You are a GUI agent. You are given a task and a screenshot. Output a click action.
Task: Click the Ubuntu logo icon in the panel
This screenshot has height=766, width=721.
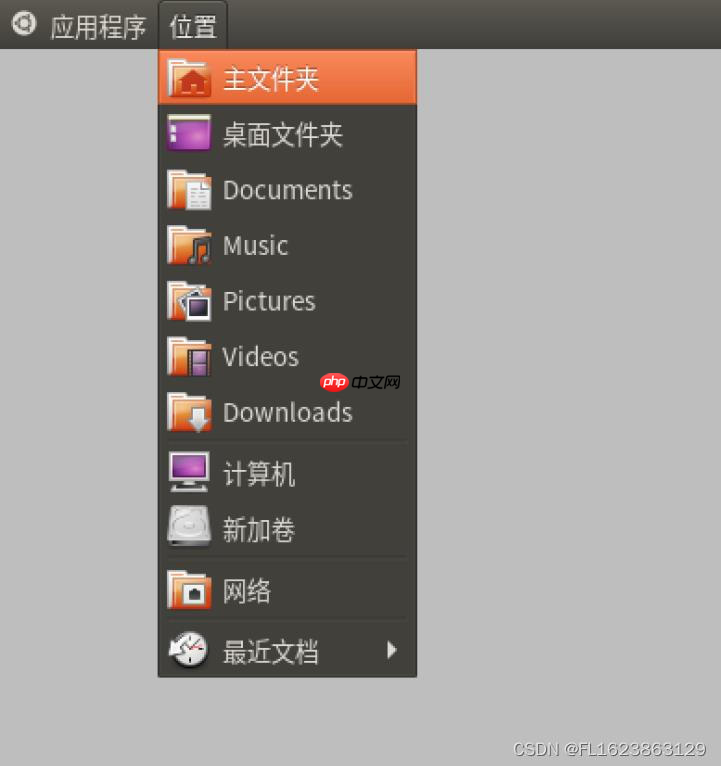(x=24, y=23)
